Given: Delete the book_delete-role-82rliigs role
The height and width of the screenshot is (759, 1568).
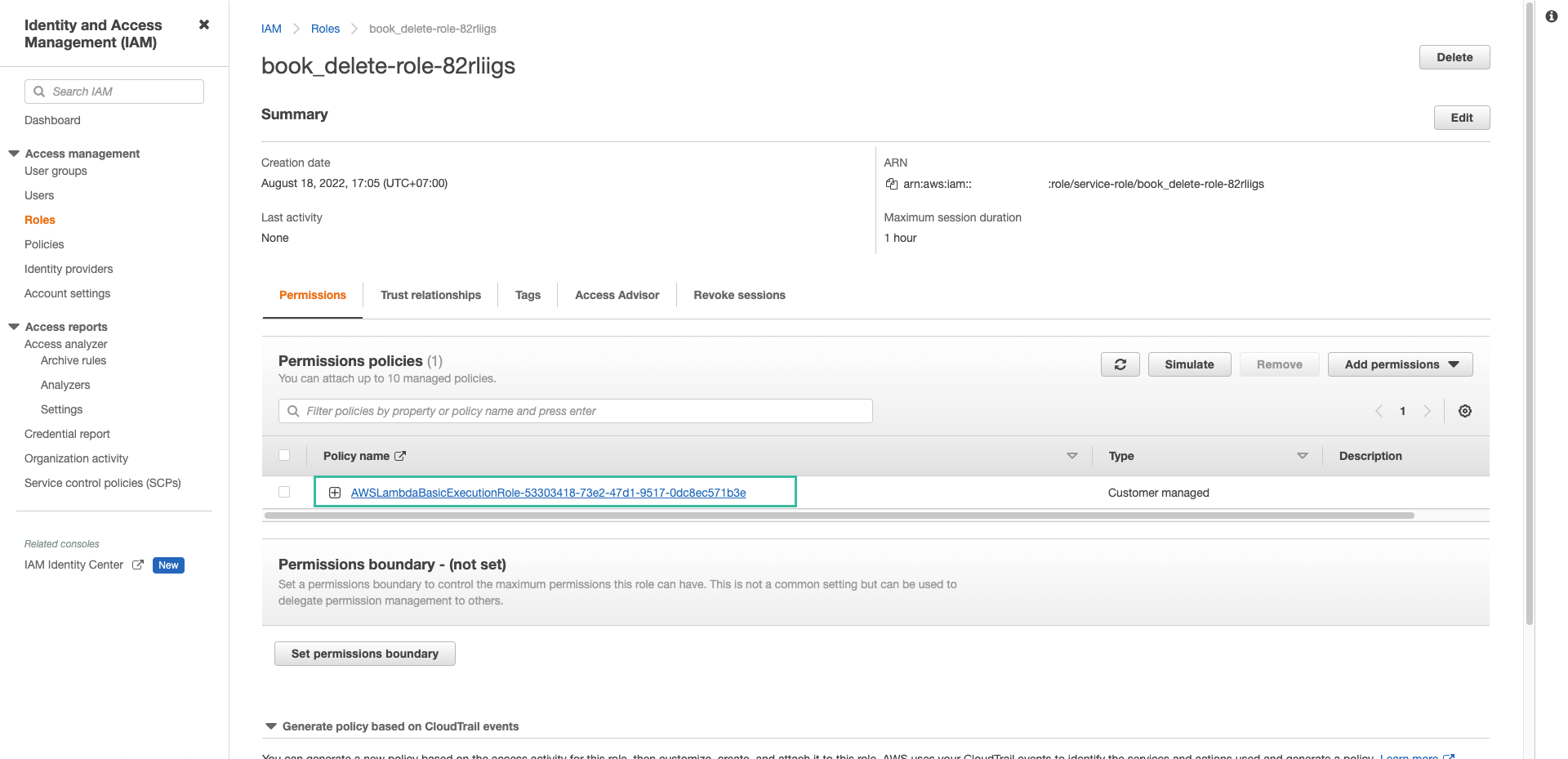Looking at the screenshot, I should (x=1454, y=57).
